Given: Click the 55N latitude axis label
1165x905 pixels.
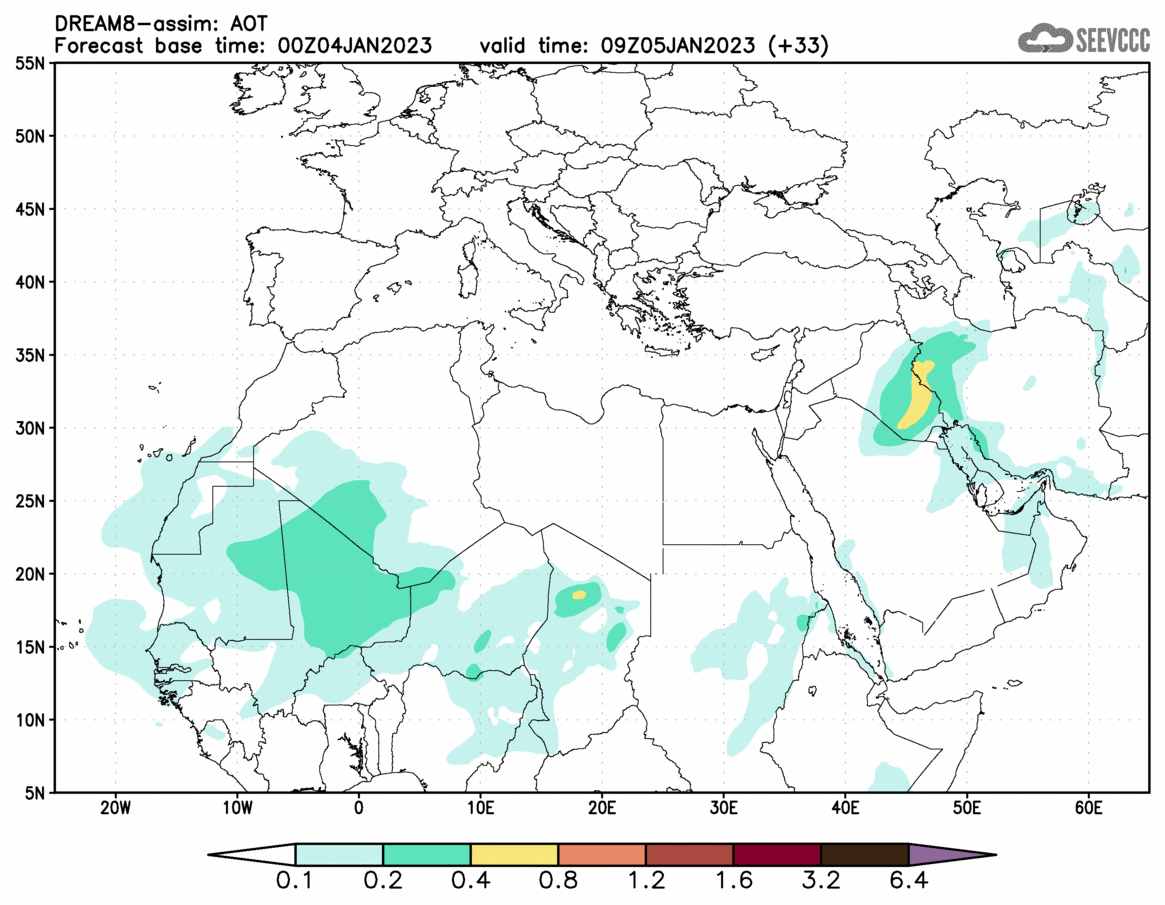Looking at the screenshot, I should pos(30,64).
